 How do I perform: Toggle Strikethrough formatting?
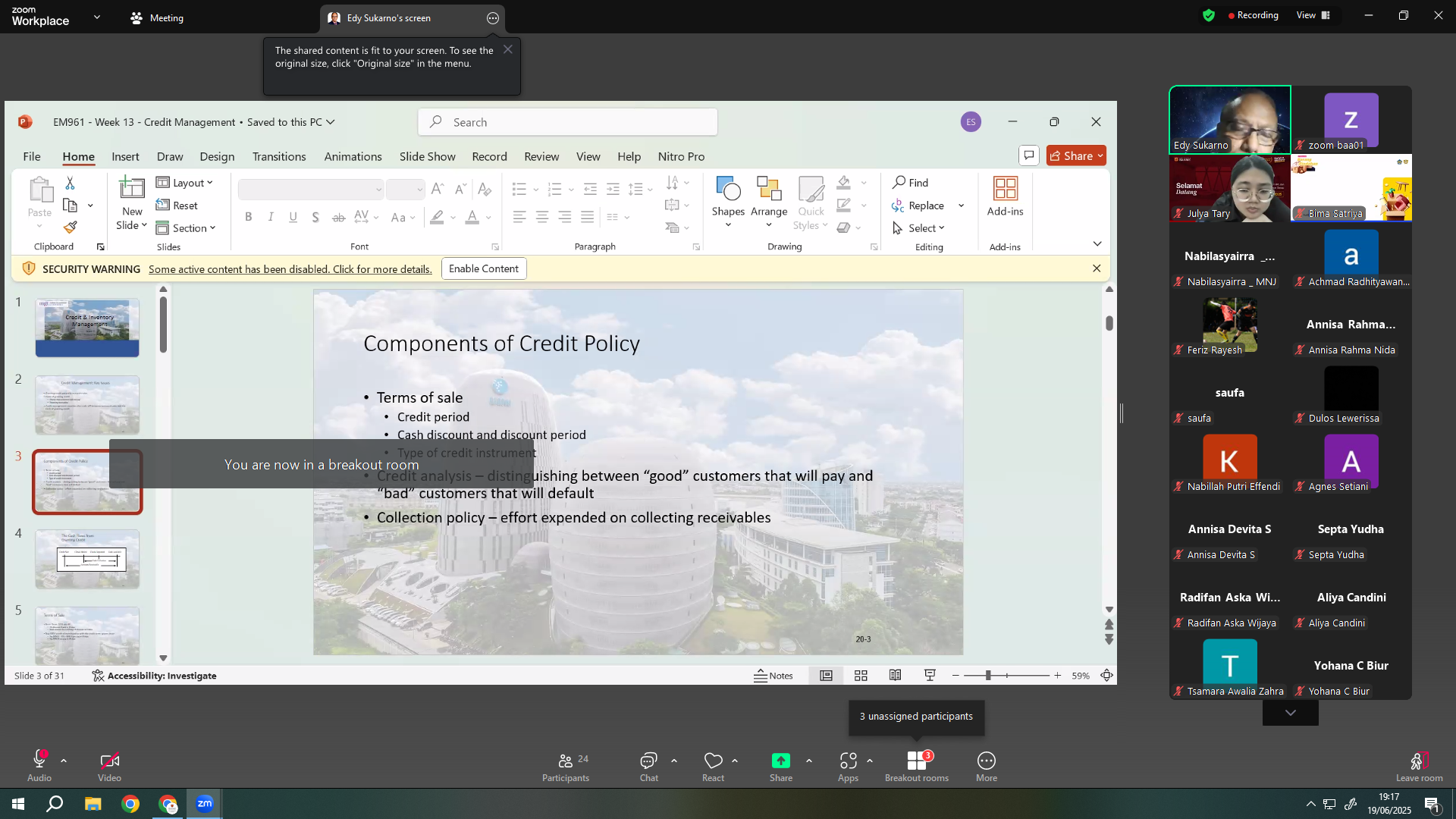coord(339,218)
